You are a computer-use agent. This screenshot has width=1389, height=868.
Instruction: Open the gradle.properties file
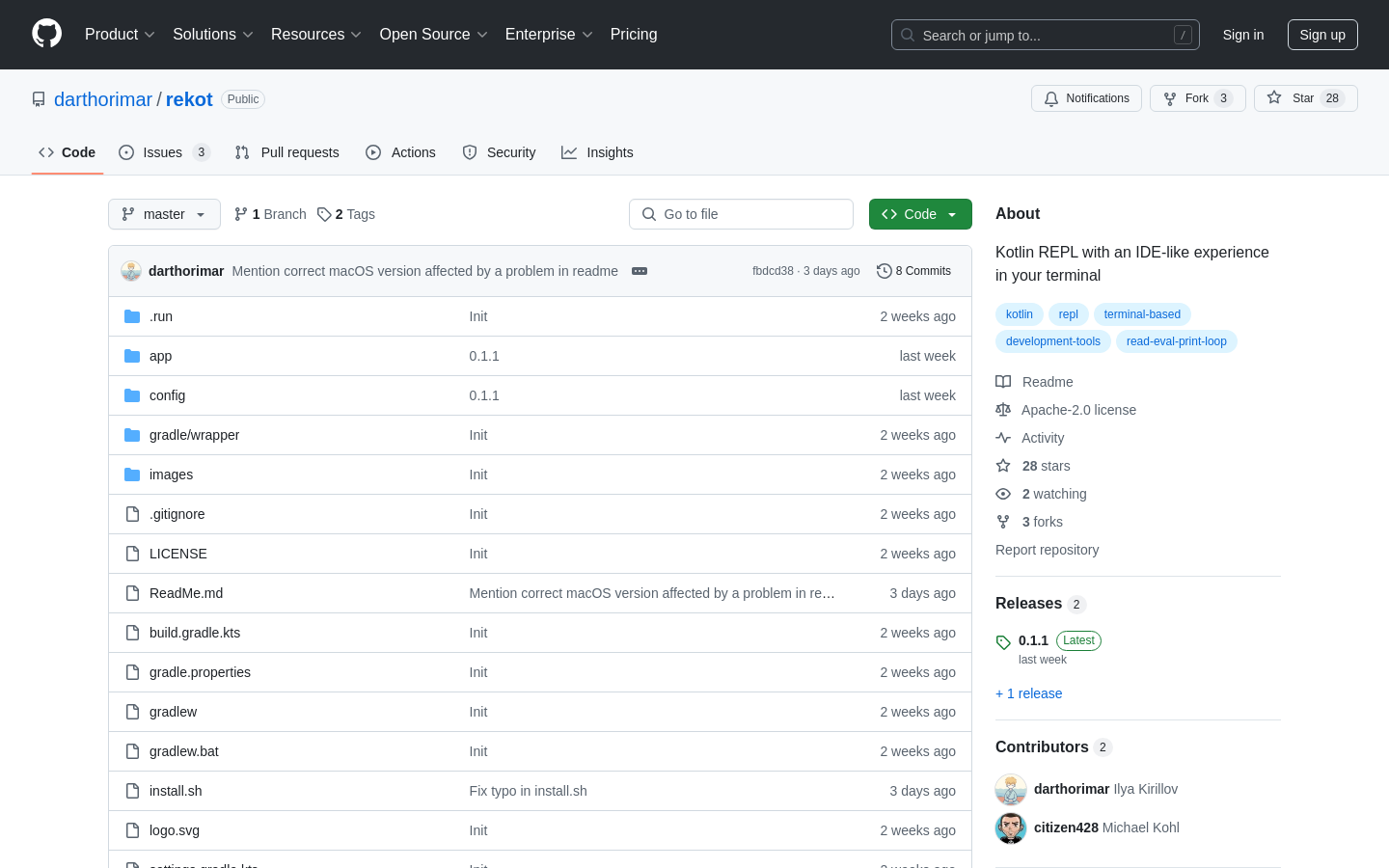point(200,672)
